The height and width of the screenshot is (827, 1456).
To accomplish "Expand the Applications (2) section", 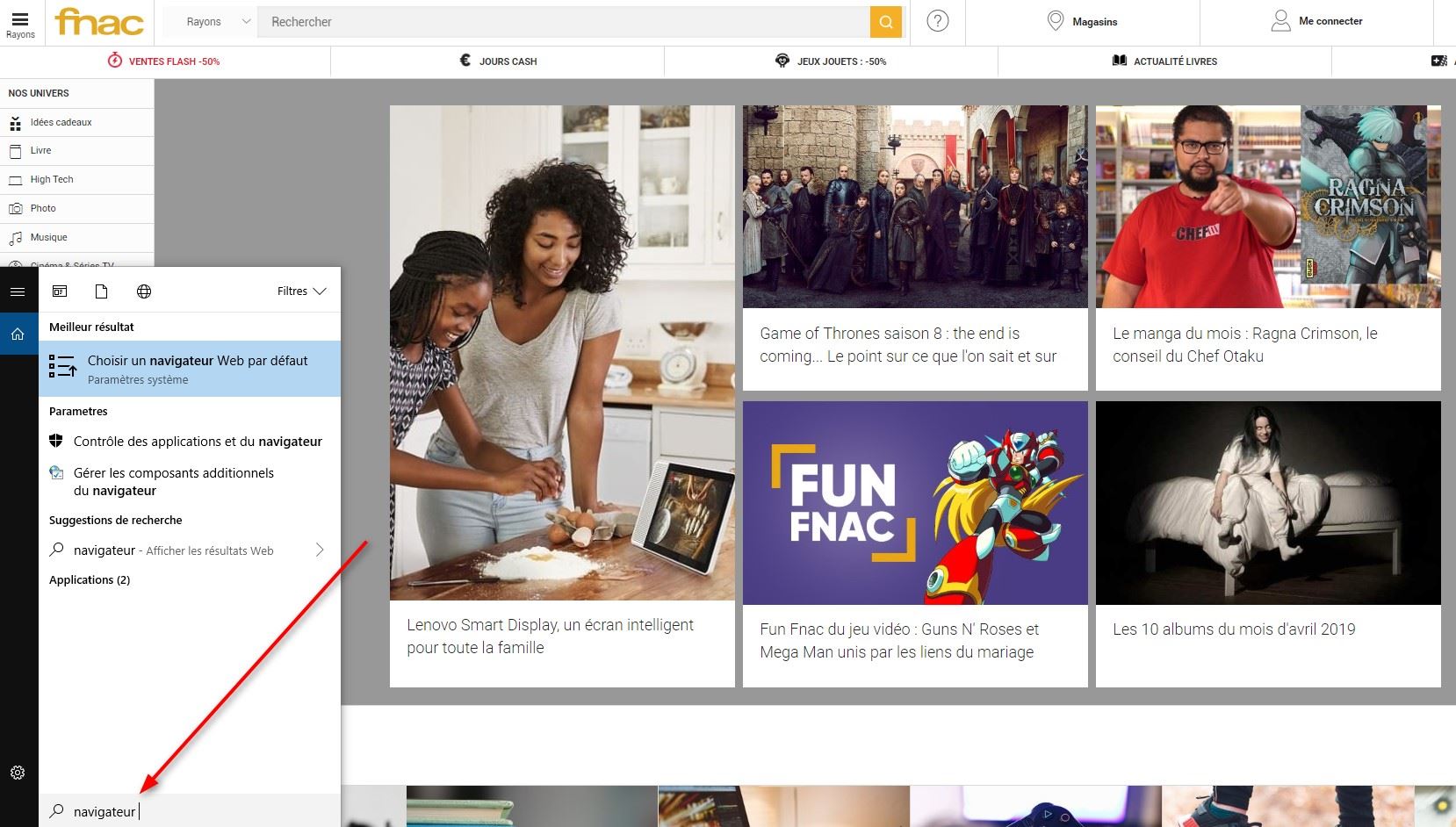I will coord(90,580).
